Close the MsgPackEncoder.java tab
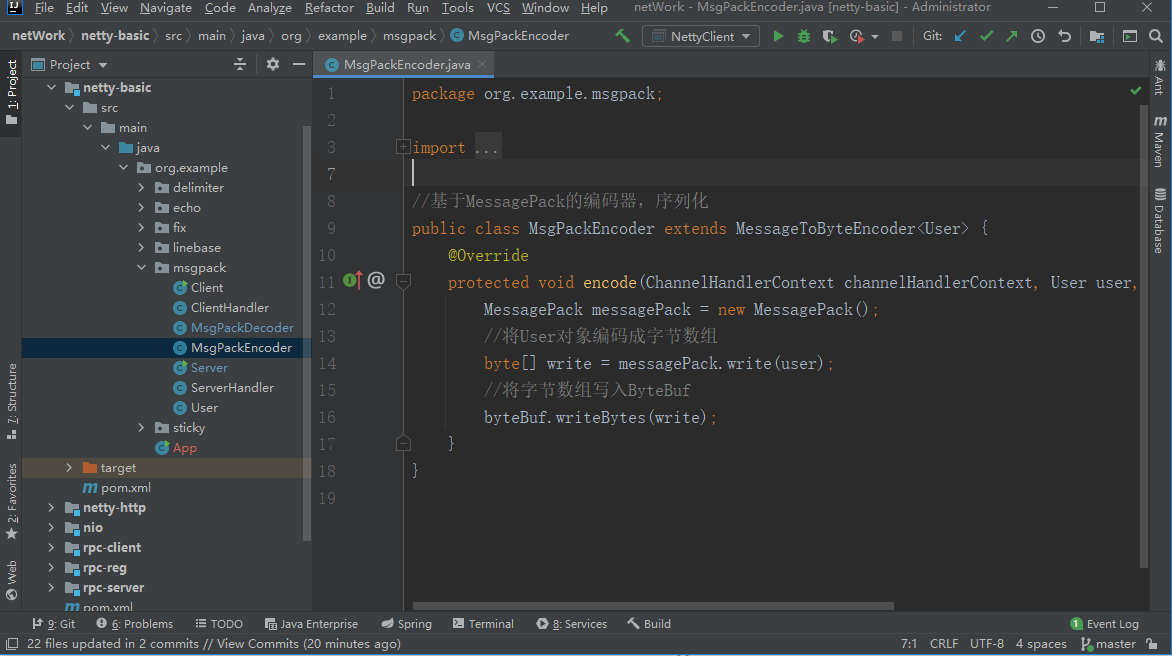Viewport: 1172px width, 656px height. point(482,64)
